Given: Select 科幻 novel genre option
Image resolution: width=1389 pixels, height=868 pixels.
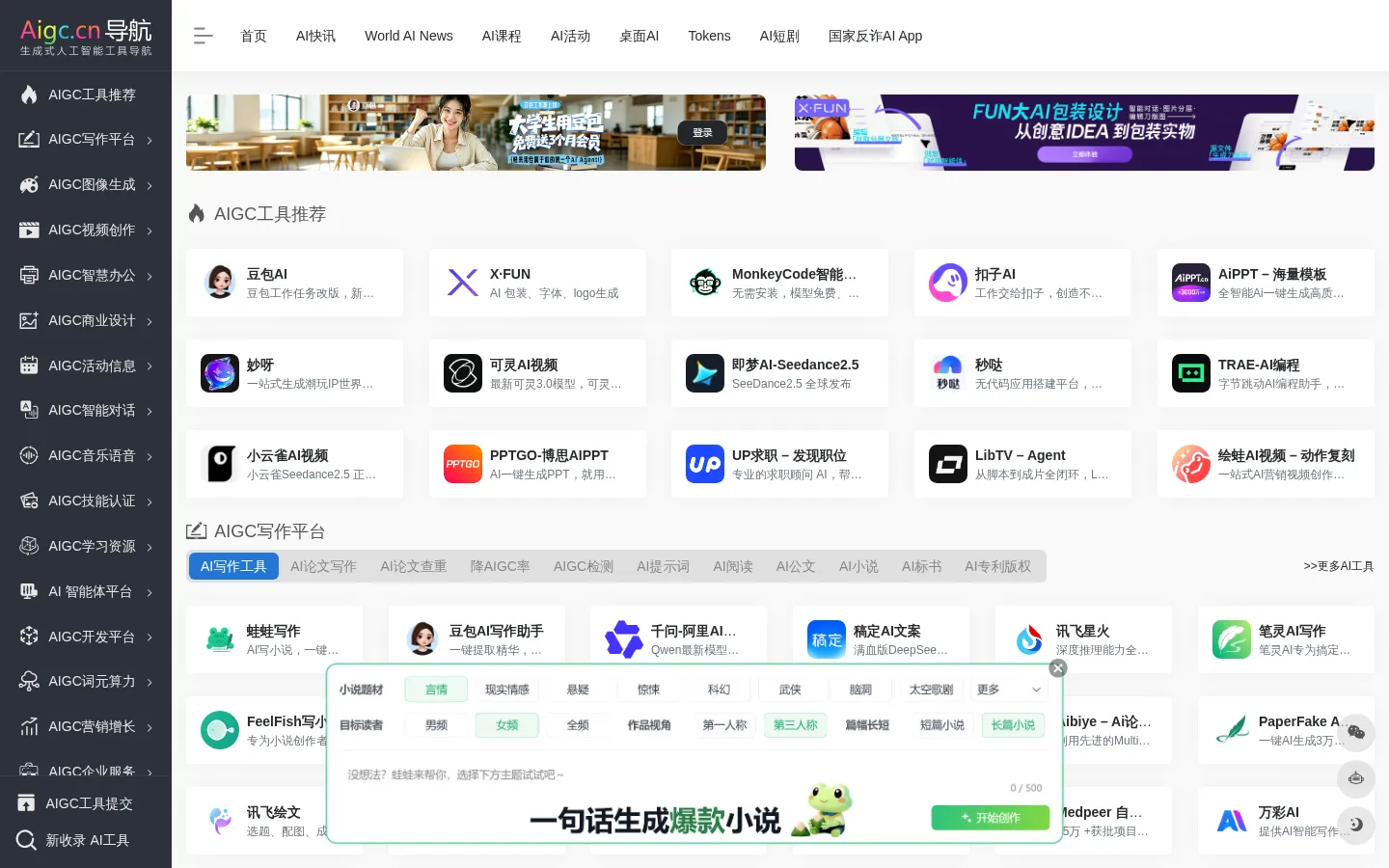Looking at the screenshot, I should pos(720,690).
